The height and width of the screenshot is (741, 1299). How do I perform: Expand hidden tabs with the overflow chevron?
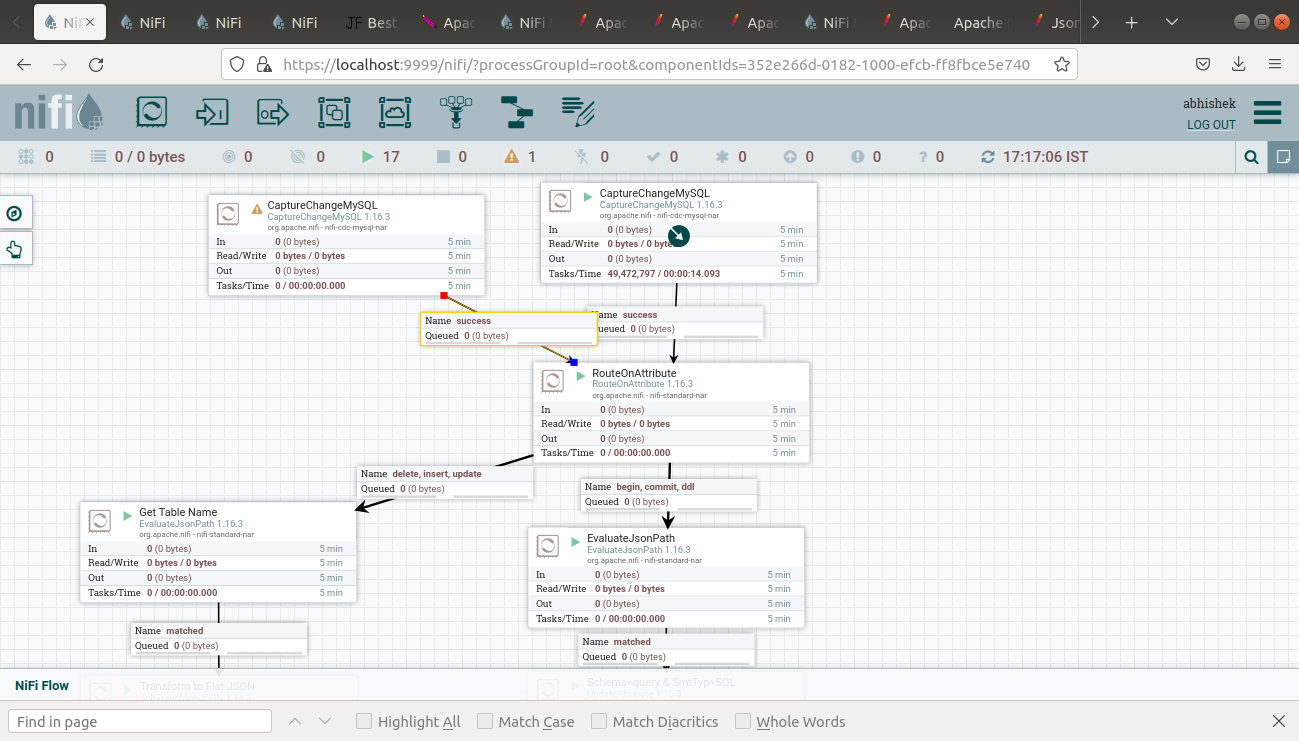point(1093,21)
